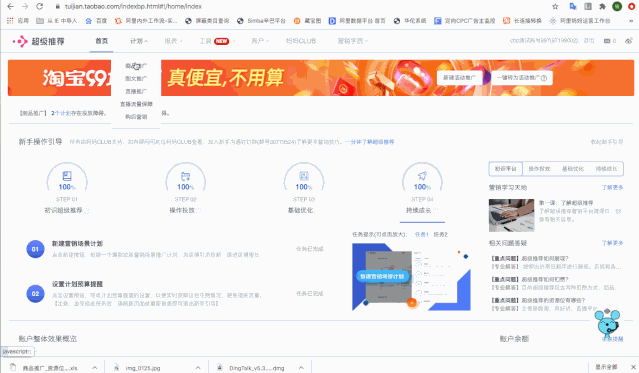The height and width of the screenshot is (373, 639).
Task: Switch to 持续成长 in the learning tabs
Action: click(606, 168)
